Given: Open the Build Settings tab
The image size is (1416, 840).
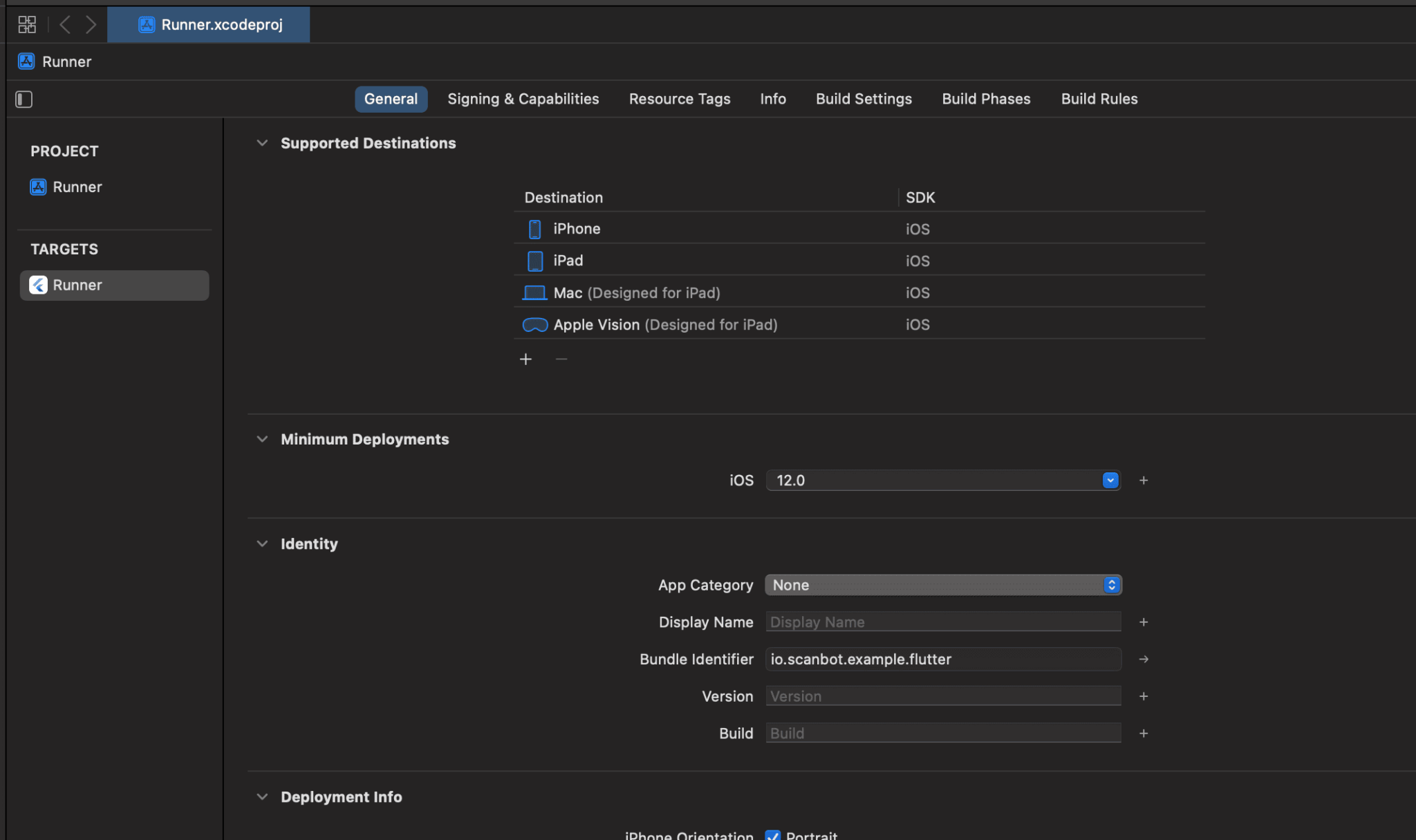Looking at the screenshot, I should pos(863,99).
